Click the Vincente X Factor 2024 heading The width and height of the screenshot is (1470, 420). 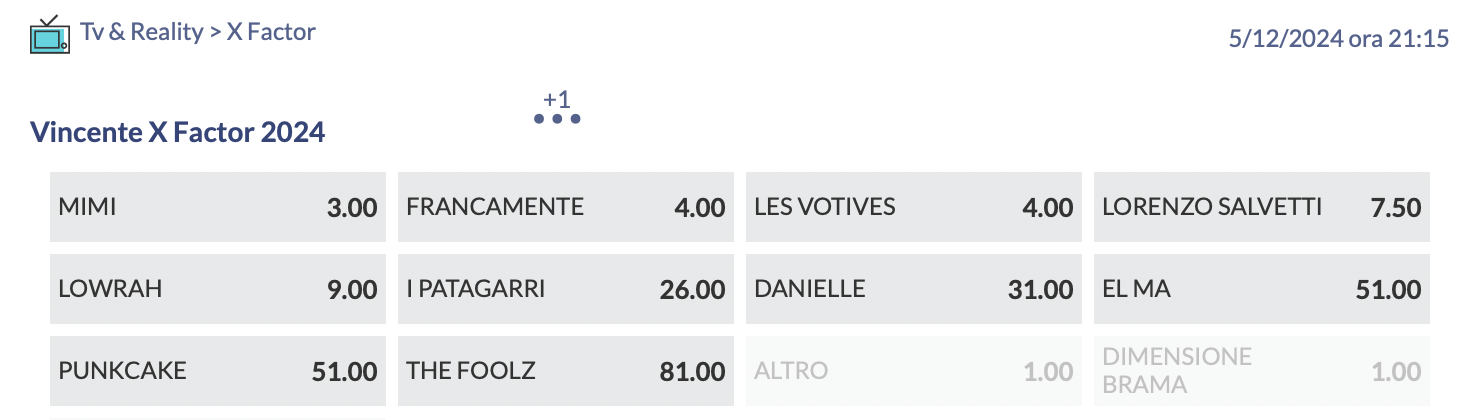click(x=177, y=132)
